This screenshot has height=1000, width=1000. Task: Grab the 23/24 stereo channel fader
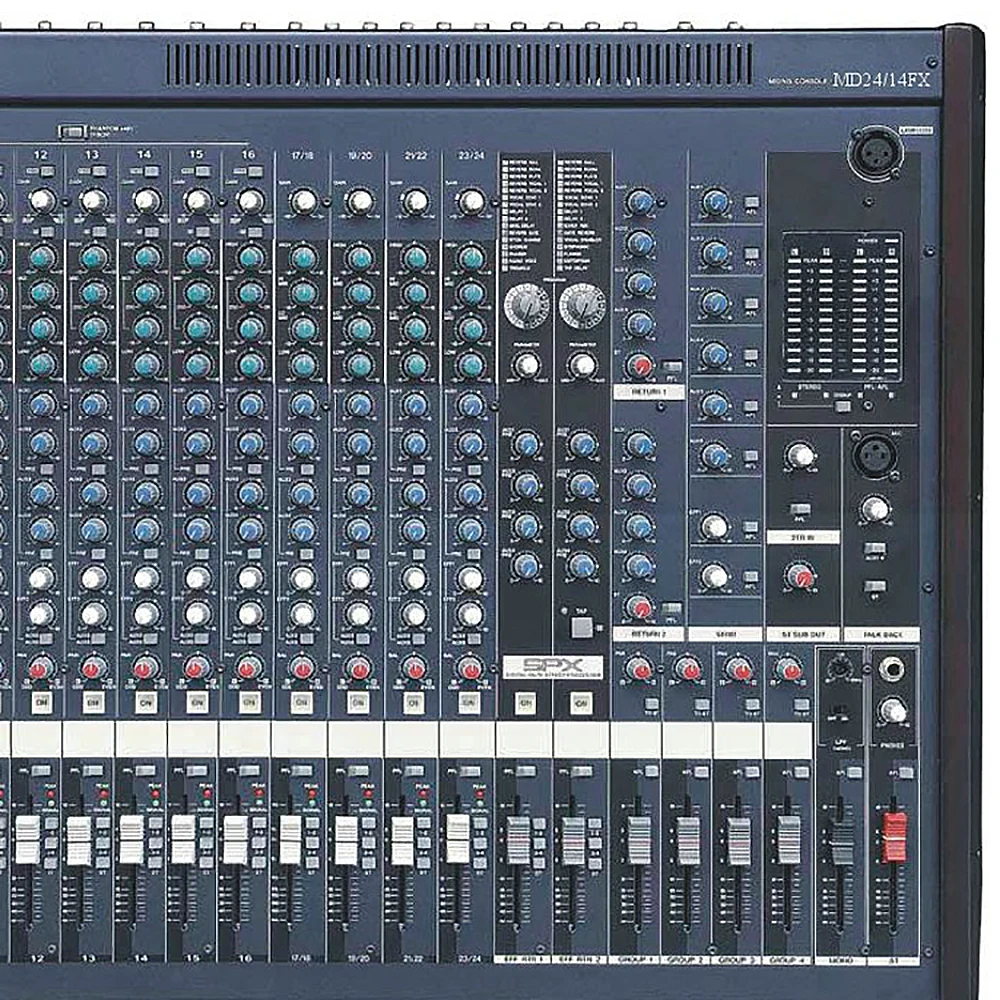click(457, 839)
